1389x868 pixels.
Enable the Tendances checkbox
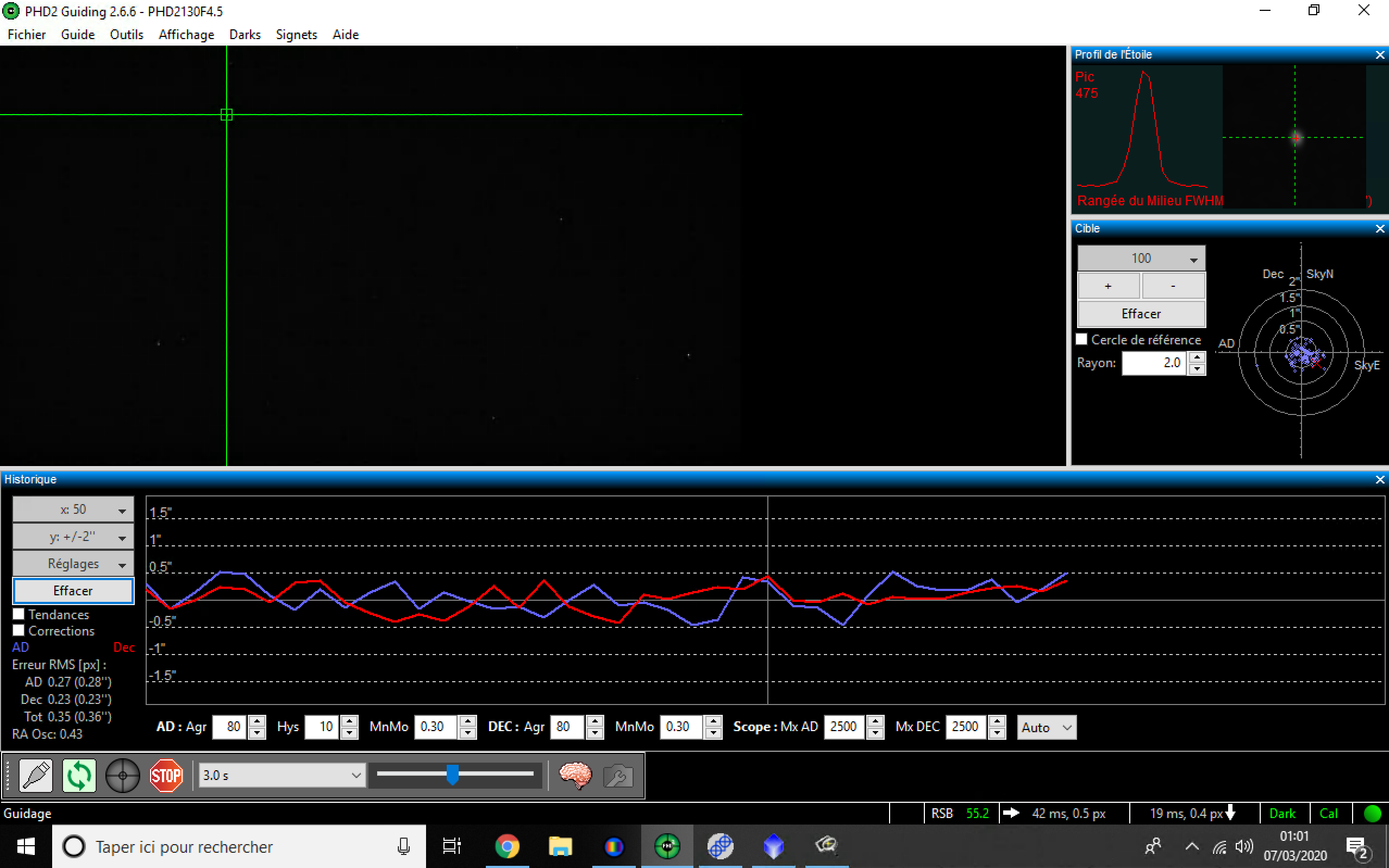tap(19, 614)
